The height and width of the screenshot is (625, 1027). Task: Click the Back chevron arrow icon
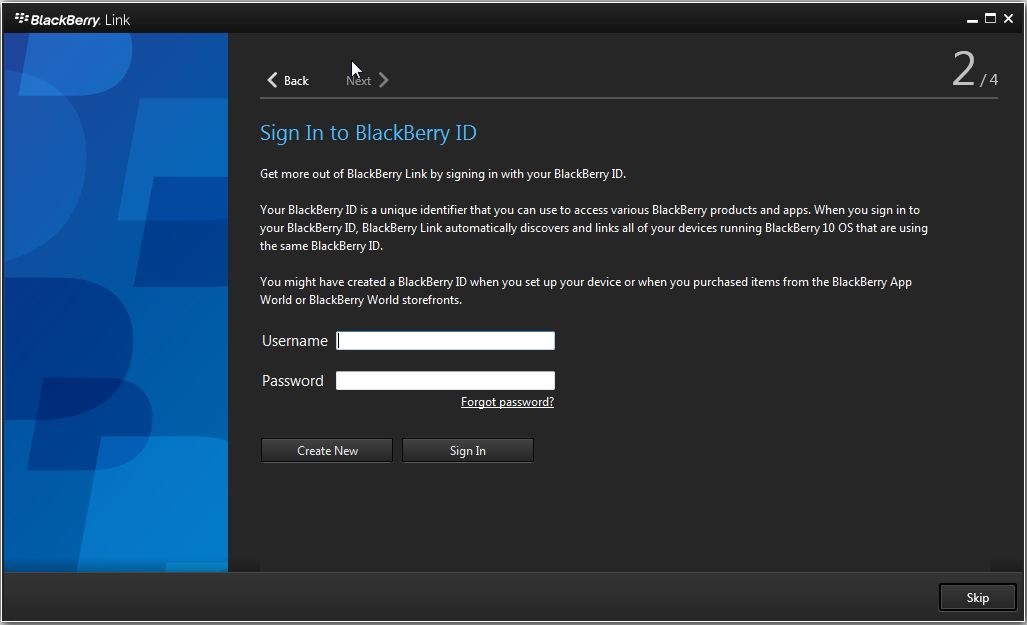pyautogui.click(x=272, y=80)
